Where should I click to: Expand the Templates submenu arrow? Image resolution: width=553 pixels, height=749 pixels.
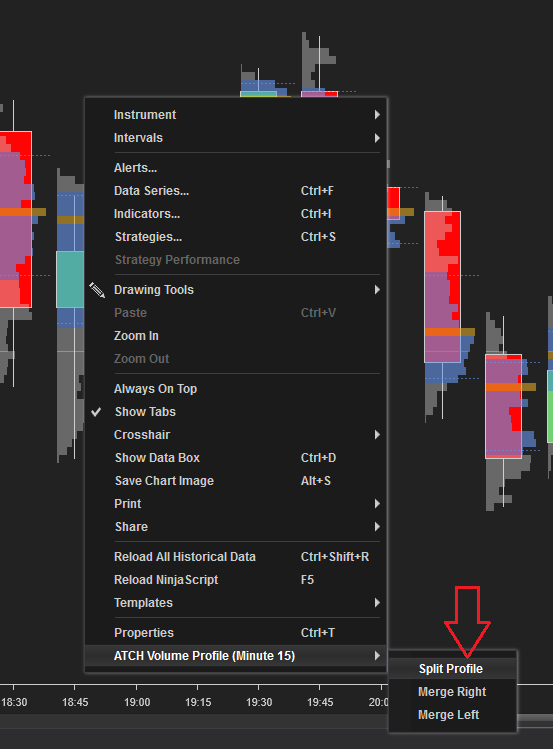tap(377, 603)
